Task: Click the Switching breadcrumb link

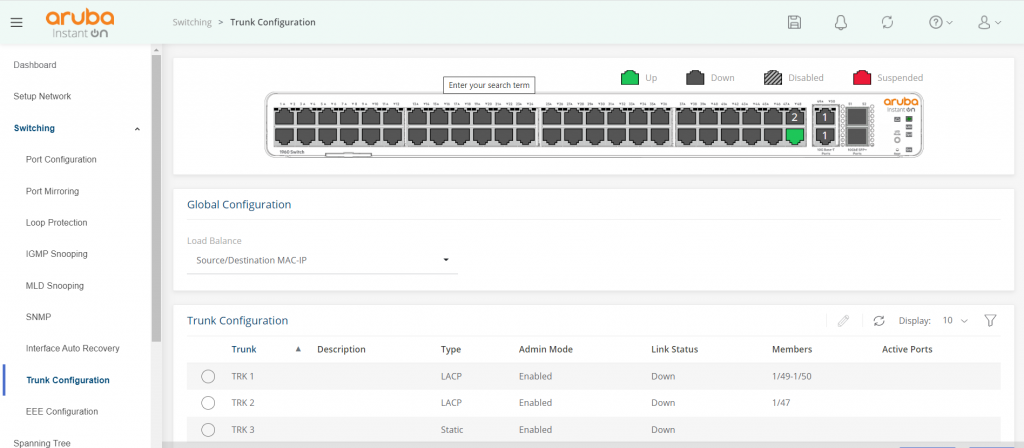Action: tap(192, 22)
